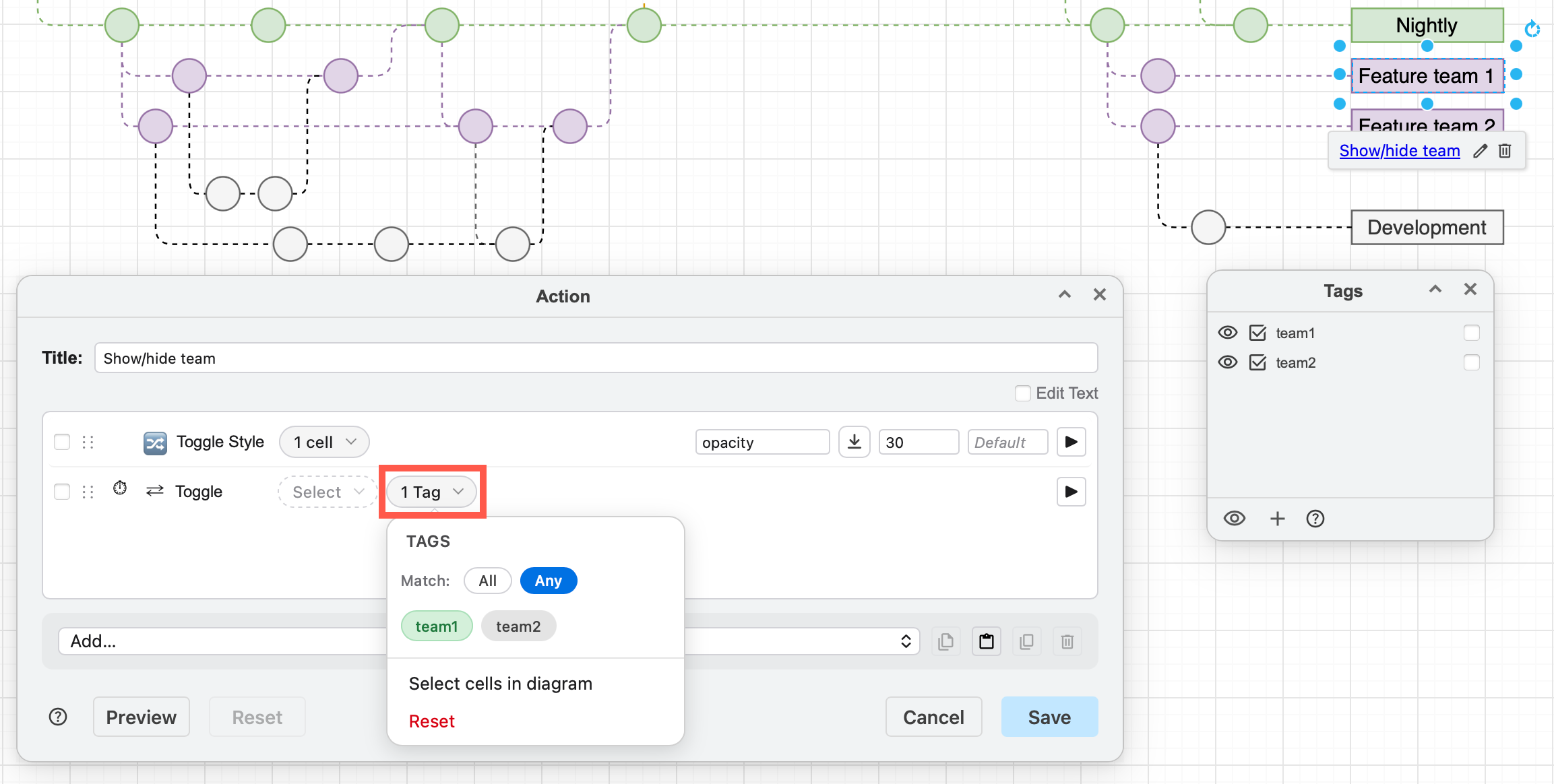Image resolution: width=1554 pixels, height=784 pixels.
Task: Toggle all tags eye in Tags footer
Action: pyautogui.click(x=1235, y=519)
